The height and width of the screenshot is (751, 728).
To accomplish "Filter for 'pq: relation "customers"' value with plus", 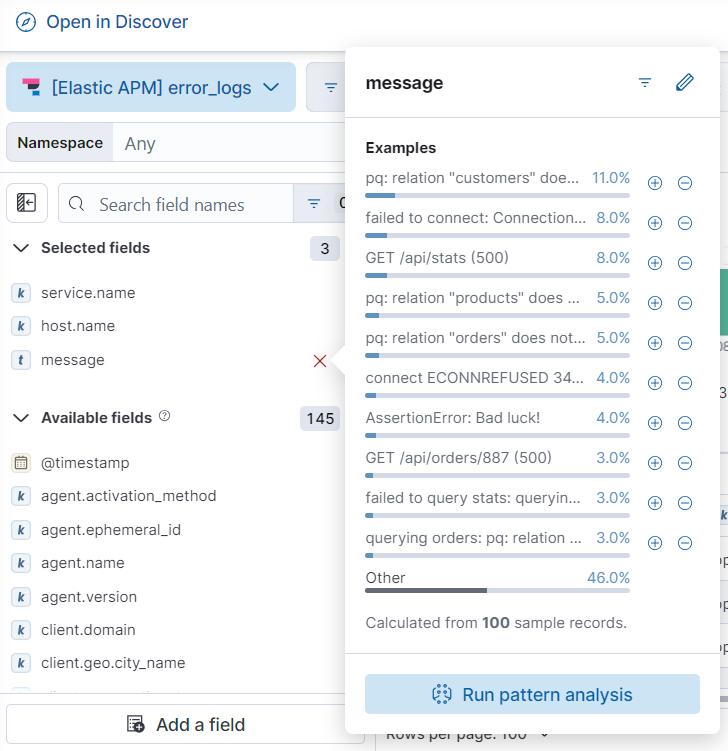I will pyautogui.click(x=655, y=183).
